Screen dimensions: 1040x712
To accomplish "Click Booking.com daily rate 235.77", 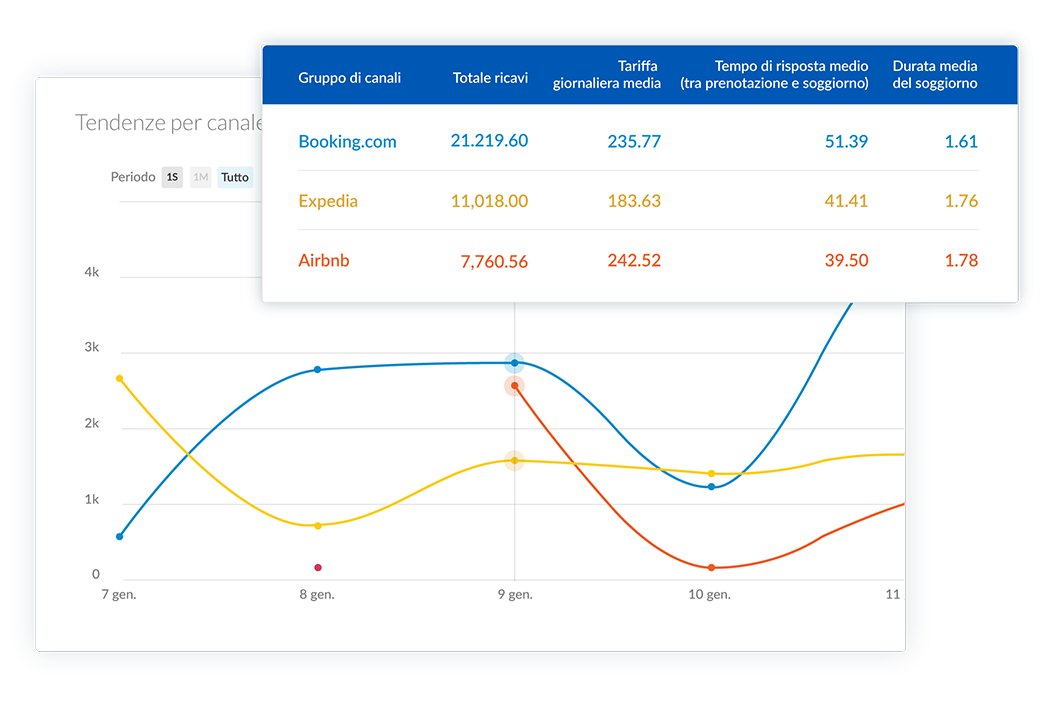I will pyautogui.click(x=634, y=141).
